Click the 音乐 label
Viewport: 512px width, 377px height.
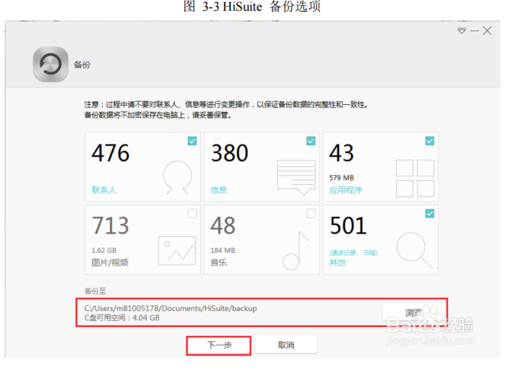click(219, 262)
